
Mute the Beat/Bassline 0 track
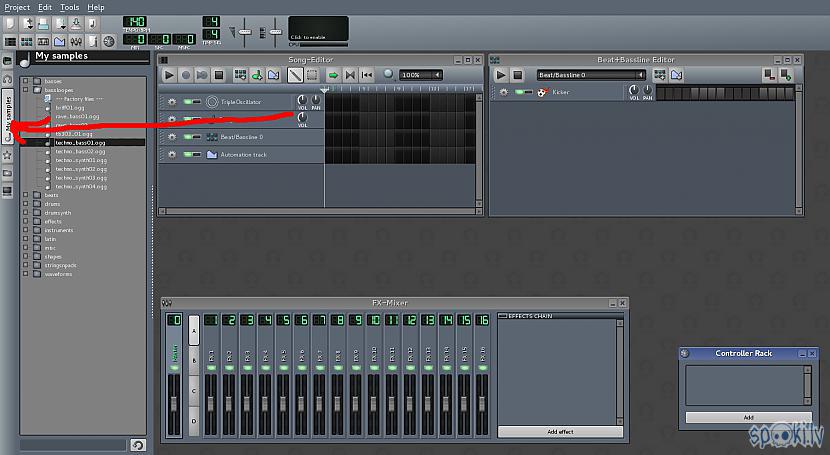pos(187,137)
